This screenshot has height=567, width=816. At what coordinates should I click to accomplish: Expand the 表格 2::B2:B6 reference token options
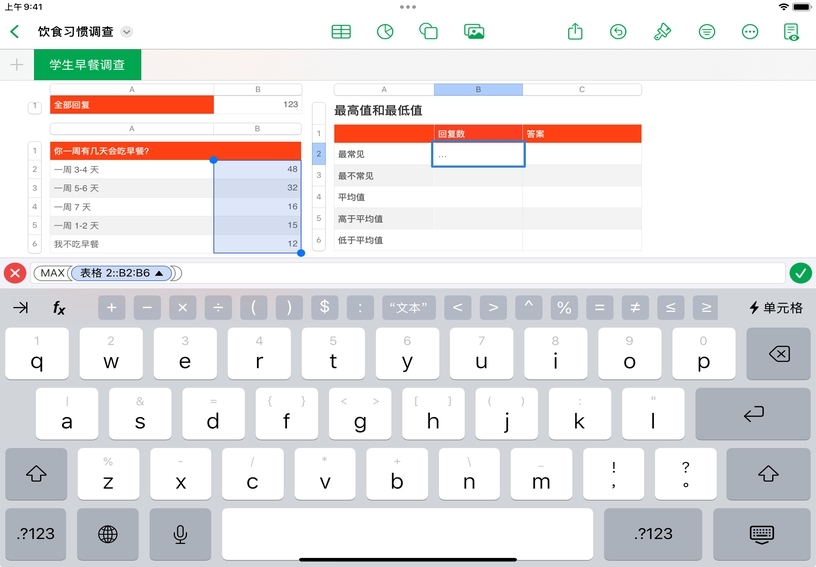click(159, 273)
